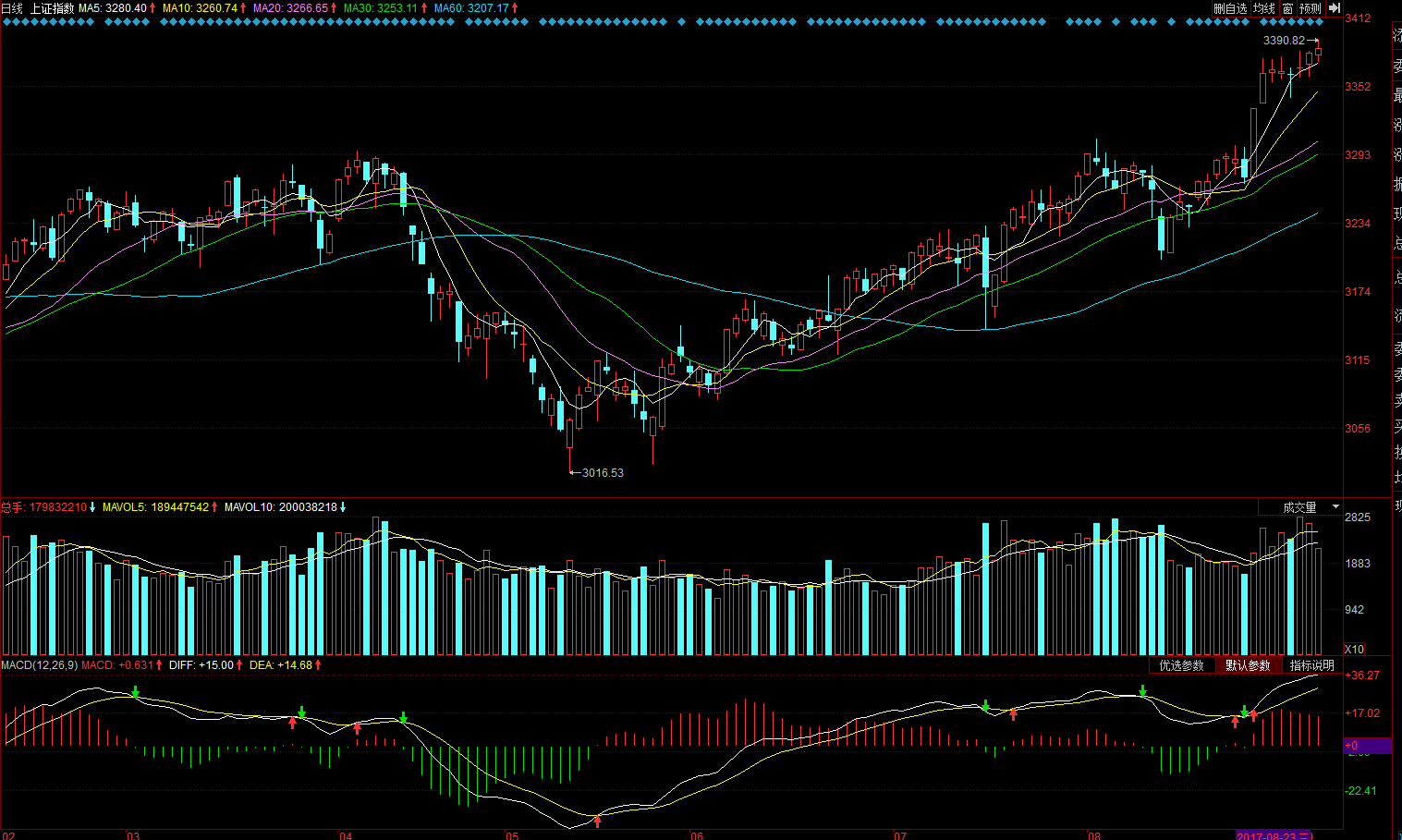The image size is (1402, 840).
Task: Click the 总手: 179832210 volume value
Action: tap(43, 507)
